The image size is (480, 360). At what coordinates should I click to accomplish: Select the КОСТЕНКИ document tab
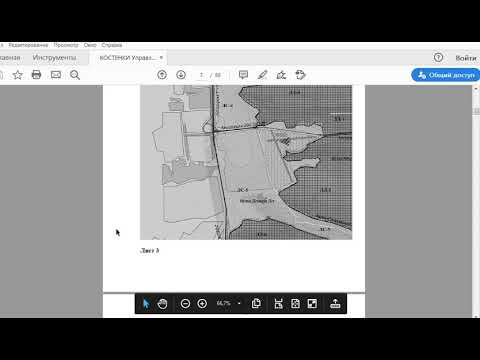127,58
